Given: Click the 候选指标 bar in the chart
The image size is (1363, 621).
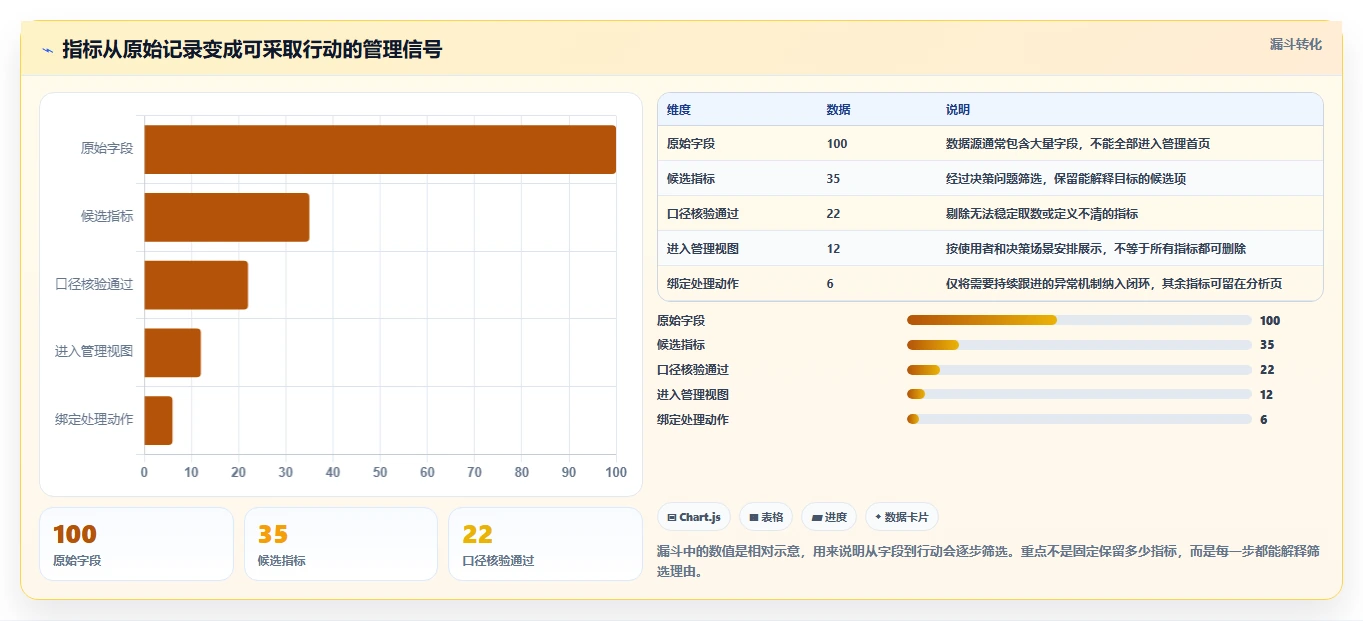Looking at the screenshot, I should pos(227,217).
